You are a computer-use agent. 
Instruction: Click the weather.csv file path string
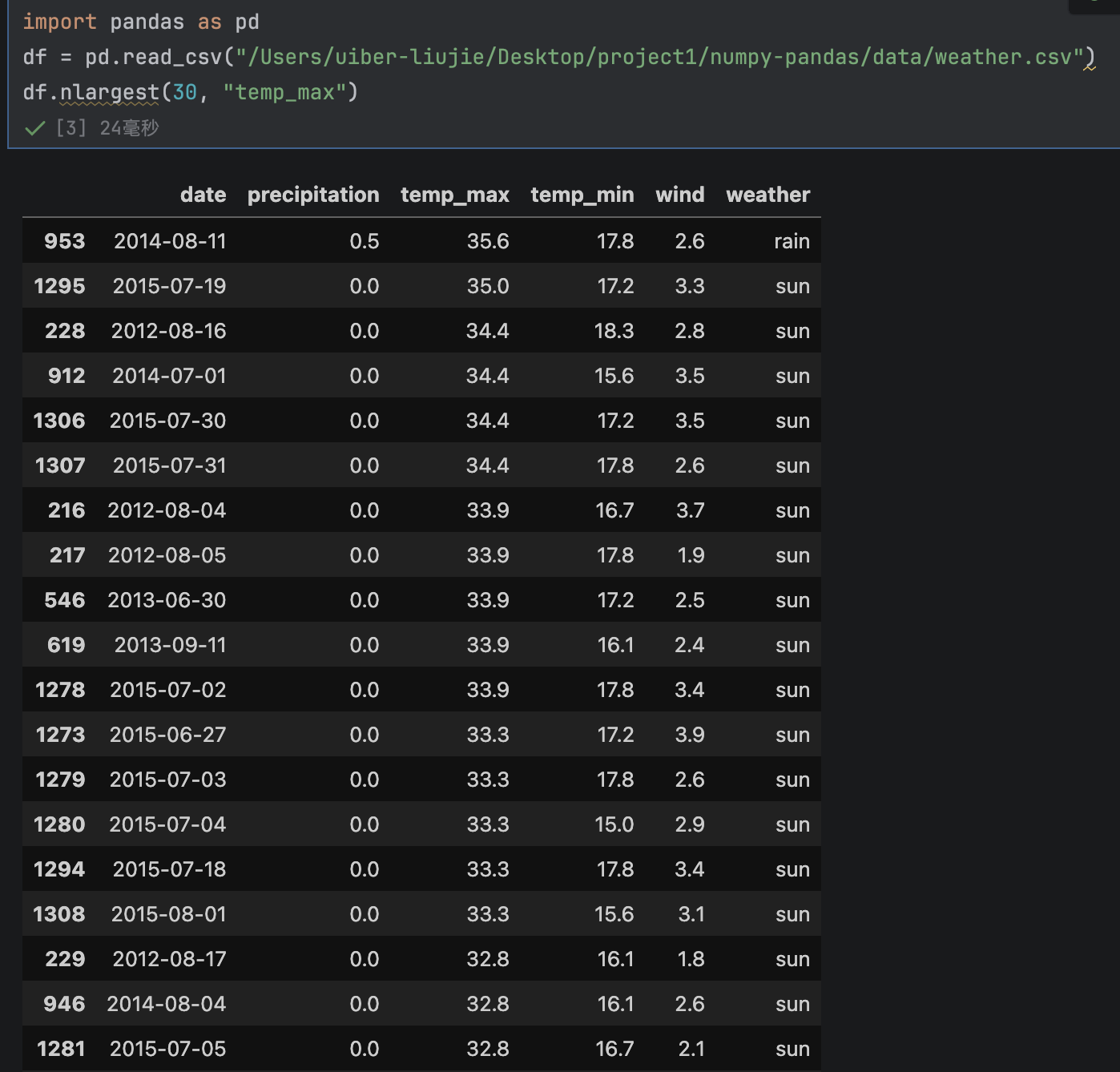(x=660, y=57)
